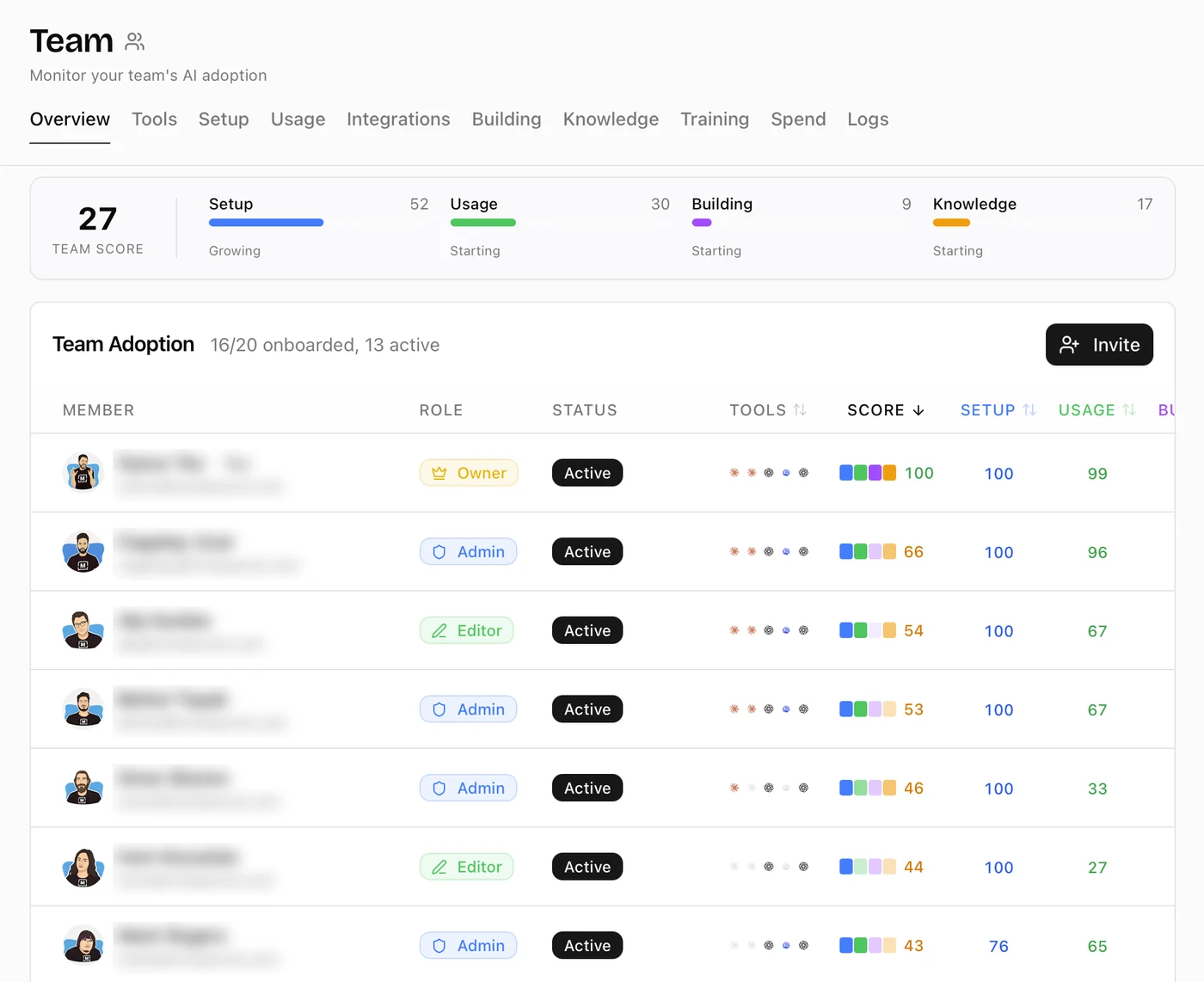The image size is (1204, 982).
Task: Click the STATUS column header
Action: [585, 410]
